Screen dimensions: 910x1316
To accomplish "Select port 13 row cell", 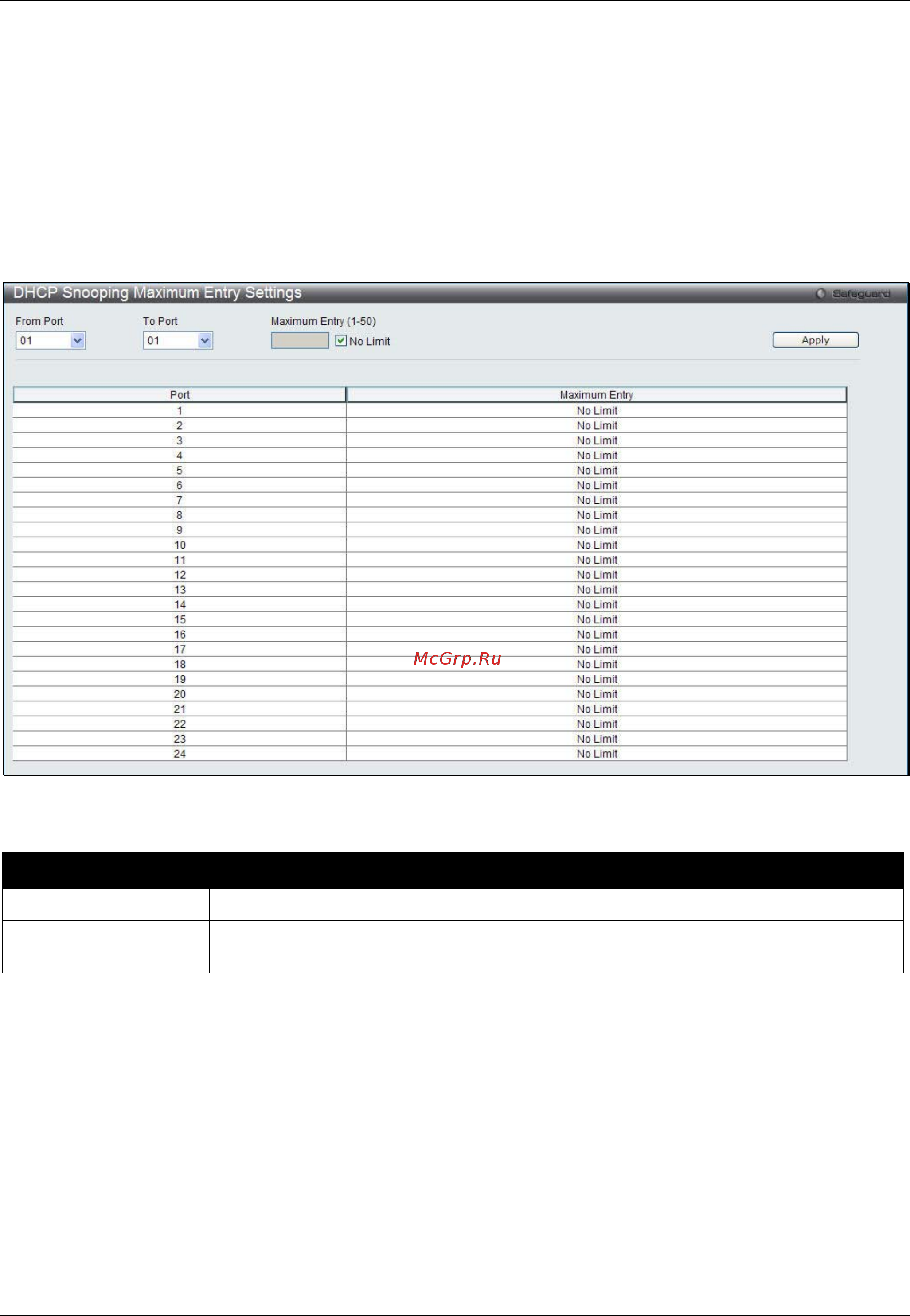I will (x=180, y=589).
